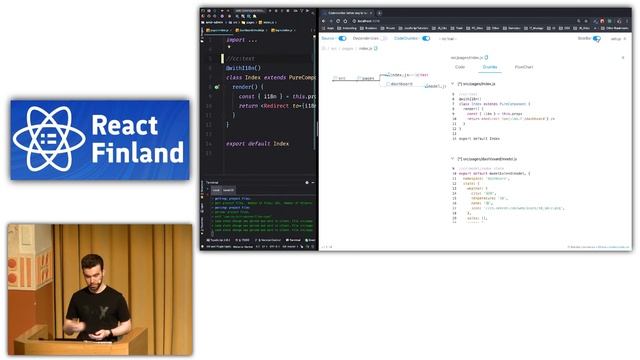Focus the localhost address bar
The height and width of the screenshot is (360, 640).
[x=461, y=21]
